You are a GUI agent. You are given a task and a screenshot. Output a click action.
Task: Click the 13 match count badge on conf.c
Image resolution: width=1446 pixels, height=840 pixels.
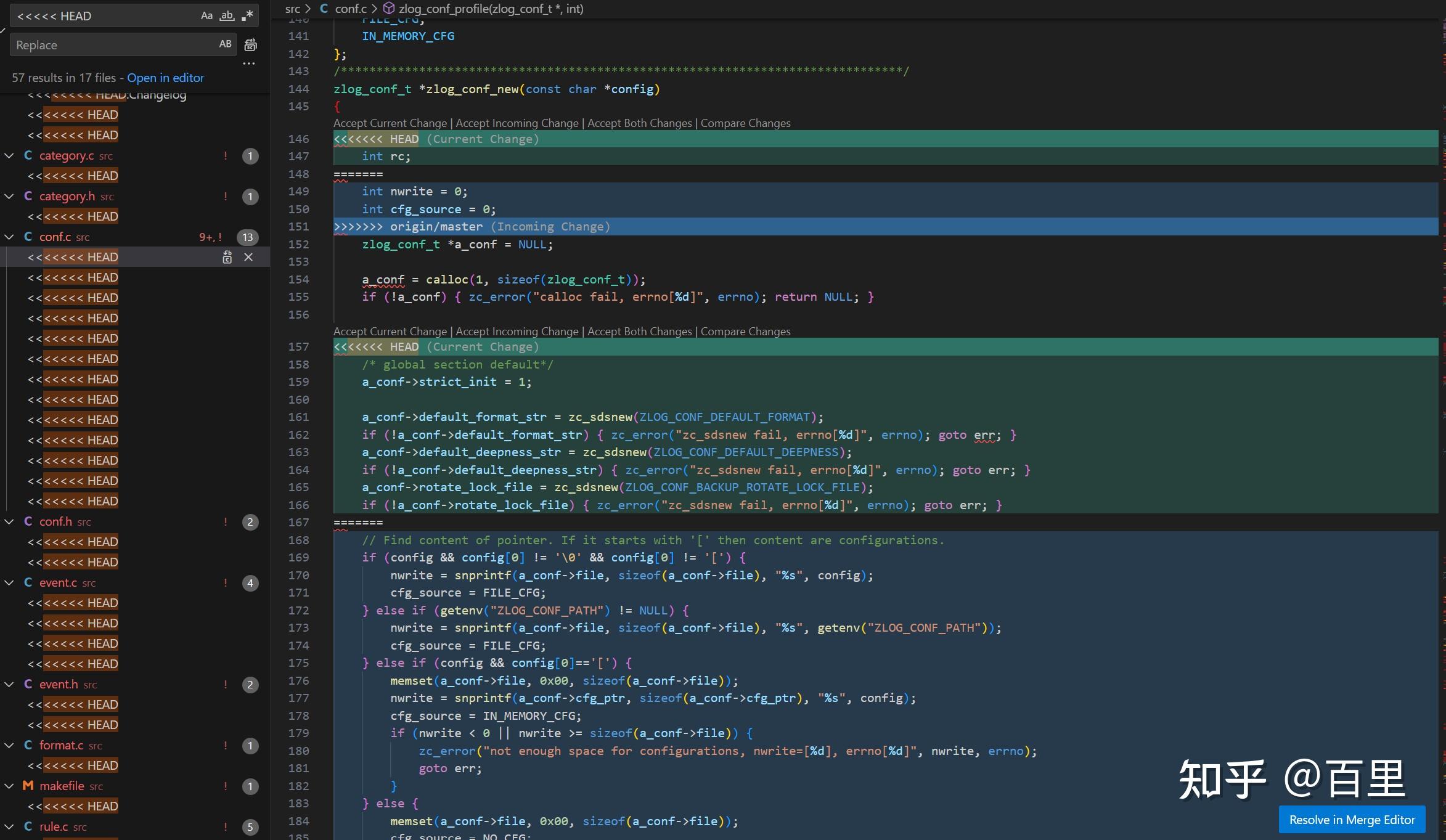pyautogui.click(x=248, y=237)
